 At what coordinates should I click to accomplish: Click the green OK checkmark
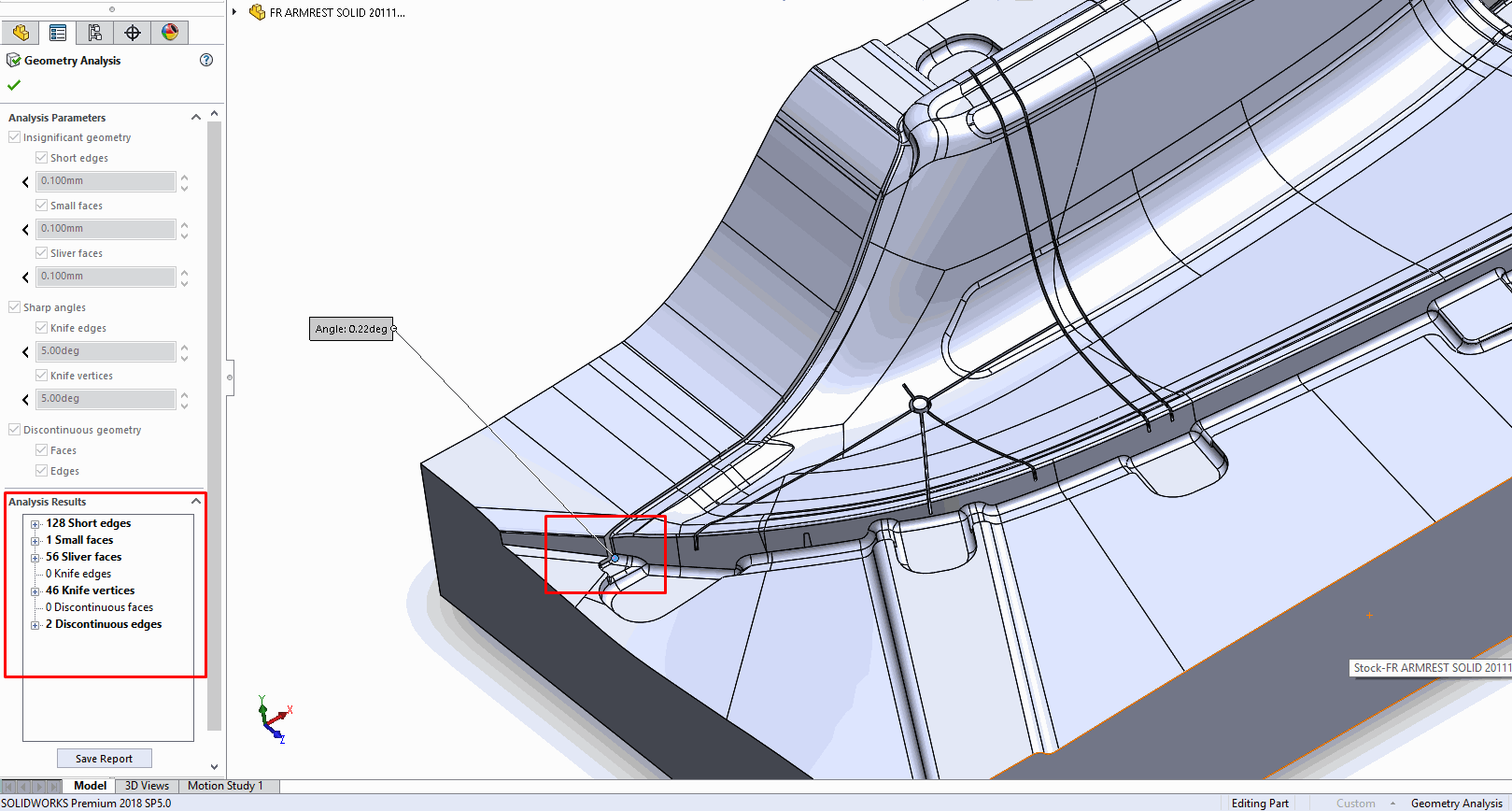14,85
